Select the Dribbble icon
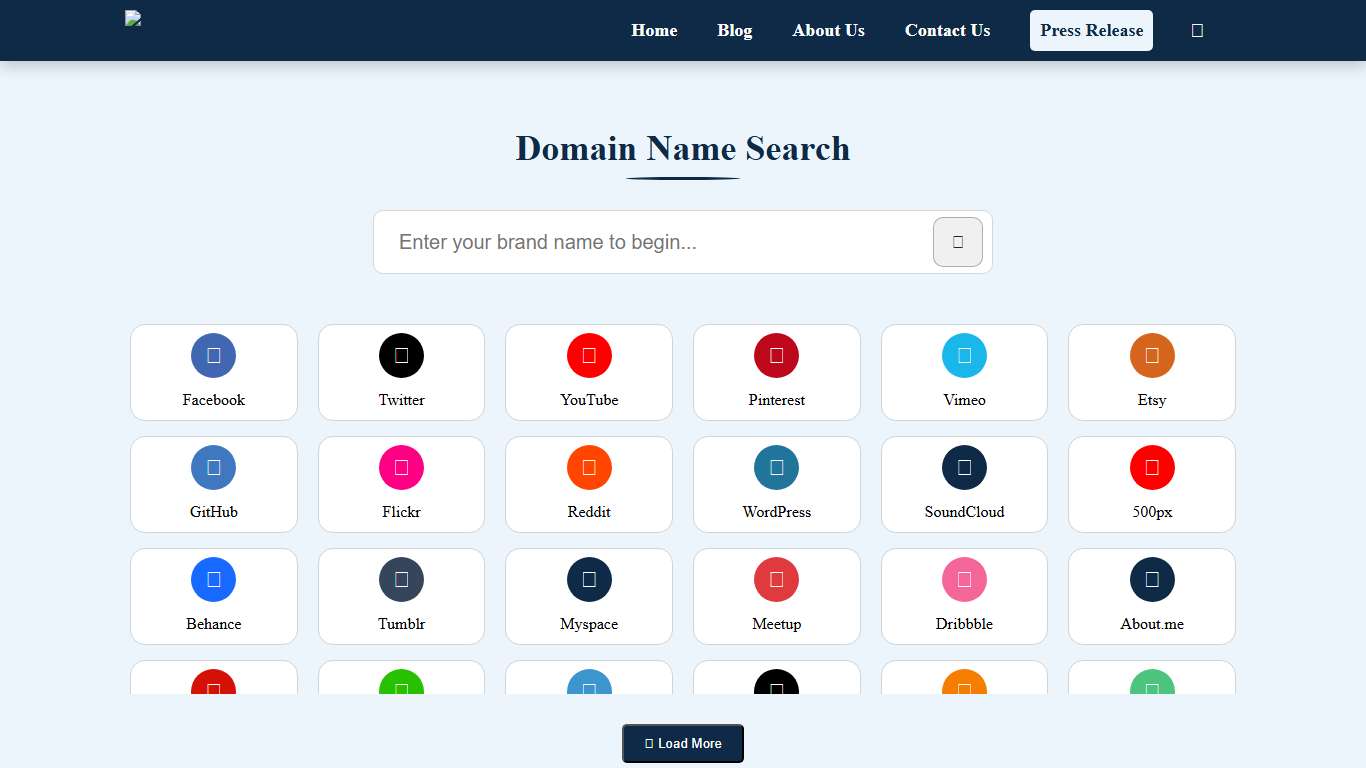Screen dimensions: 1366x768 pos(964,579)
